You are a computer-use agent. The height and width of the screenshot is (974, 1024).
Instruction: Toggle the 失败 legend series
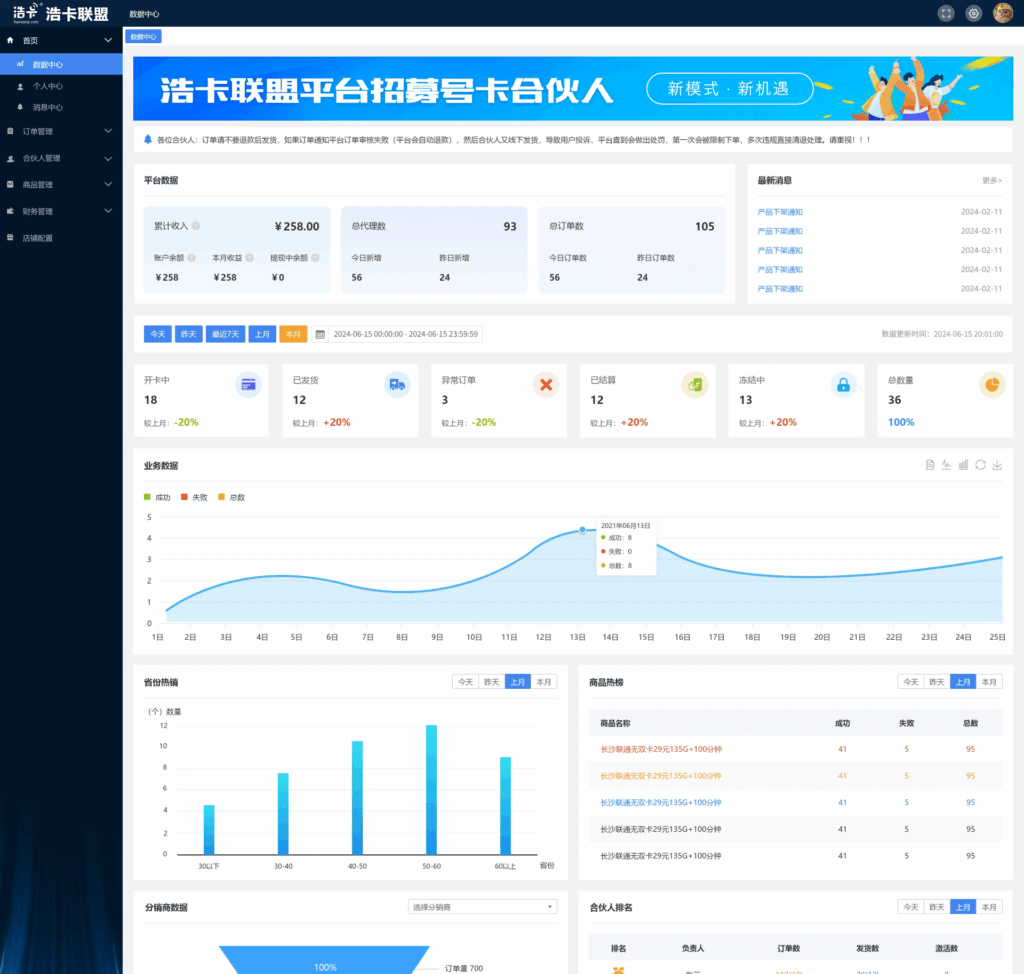[194, 497]
